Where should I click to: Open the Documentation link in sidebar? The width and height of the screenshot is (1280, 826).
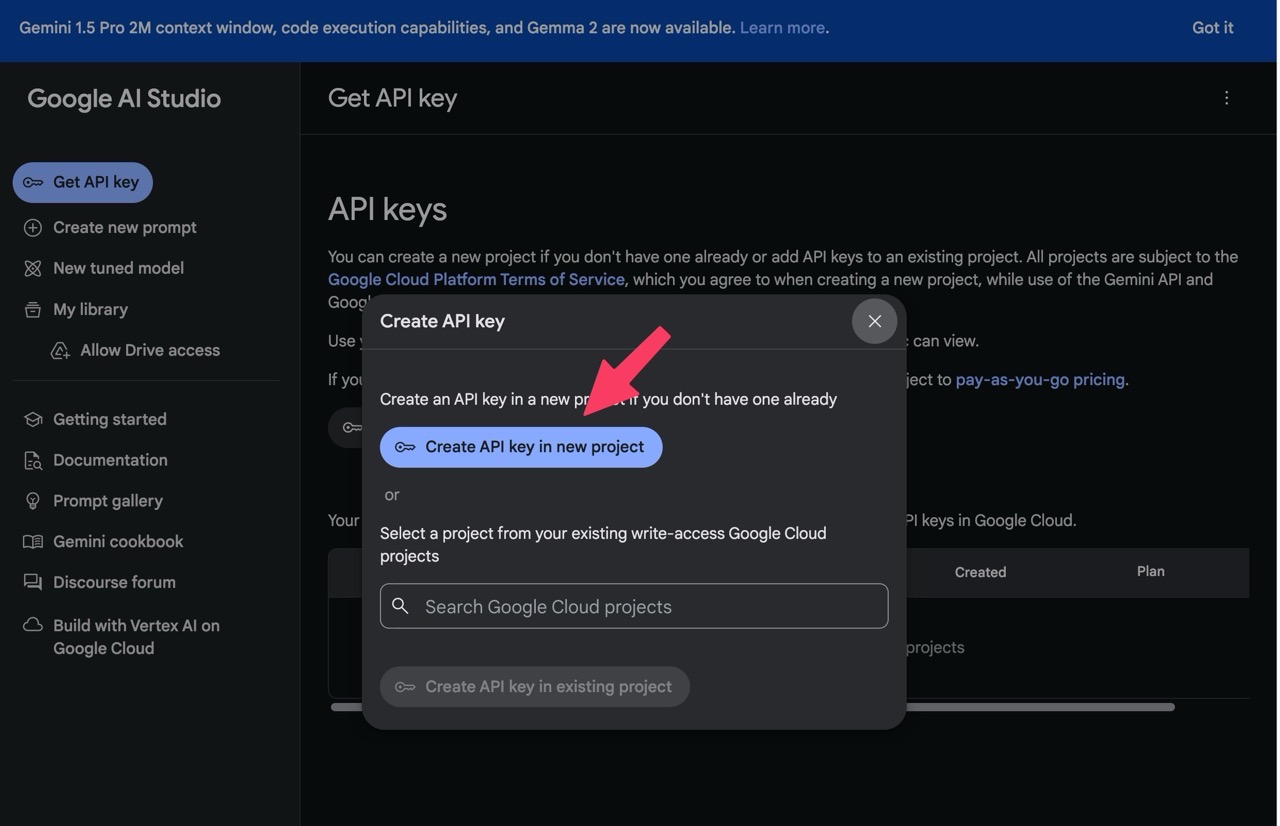[x=110, y=460]
